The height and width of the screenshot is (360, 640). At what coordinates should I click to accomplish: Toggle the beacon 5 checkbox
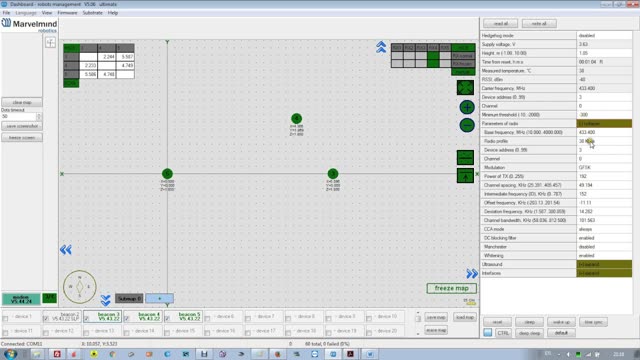pos(167,318)
